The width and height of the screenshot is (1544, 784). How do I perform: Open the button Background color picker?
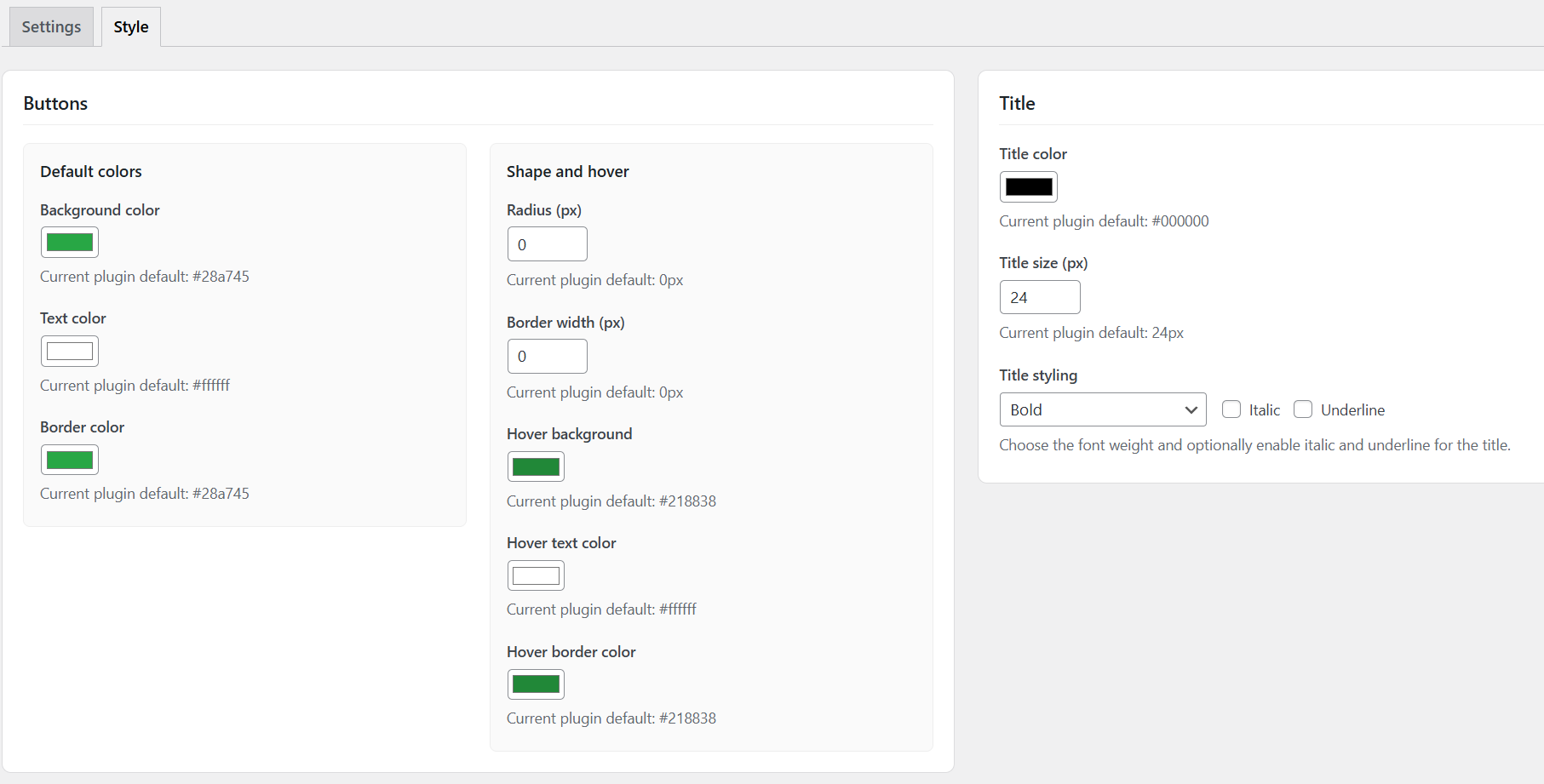(69, 242)
